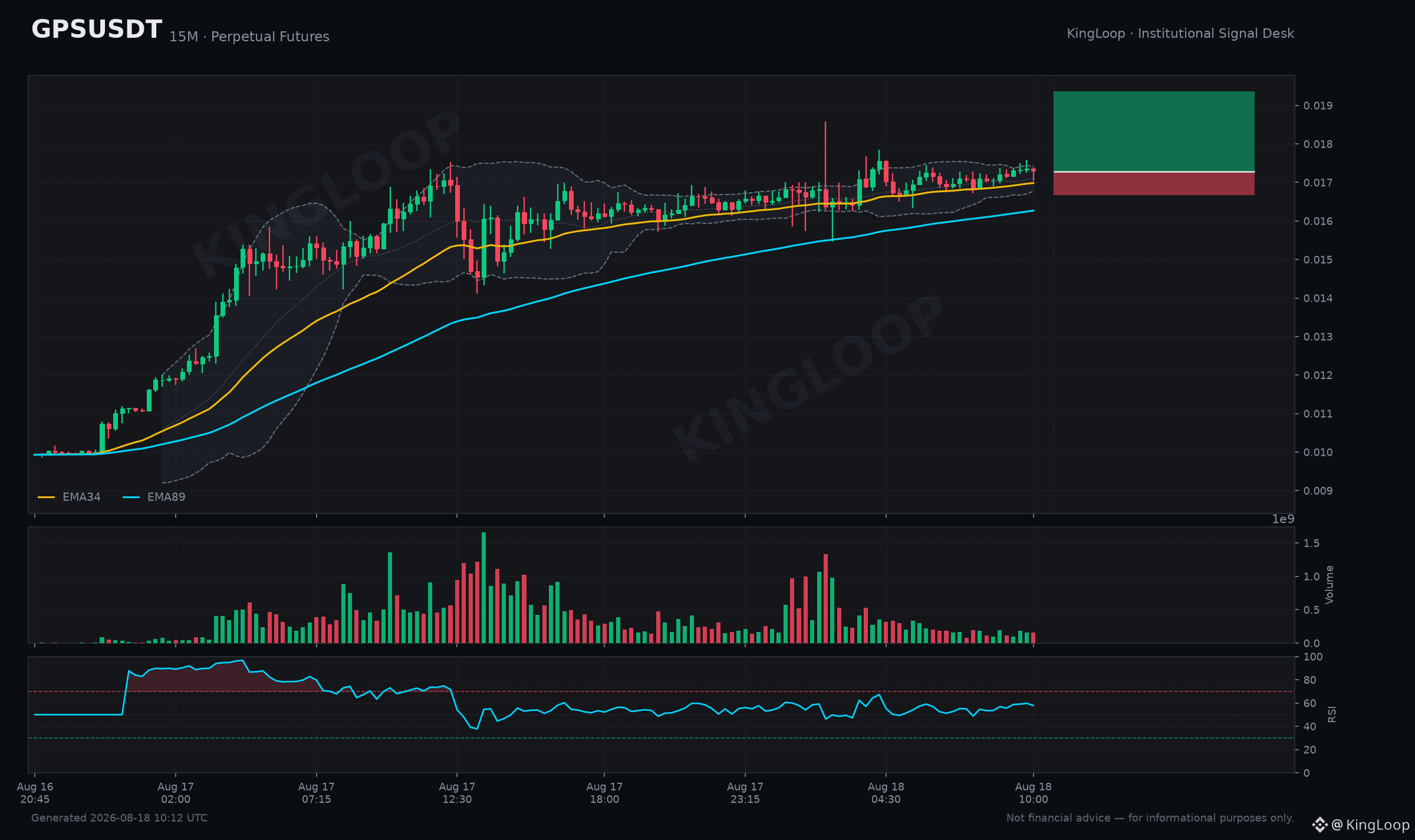Image resolution: width=1415 pixels, height=840 pixels.
Task: Click the 'KingLoop · Institutional Signal Desk' header
Action: [x=1180, y=34]
